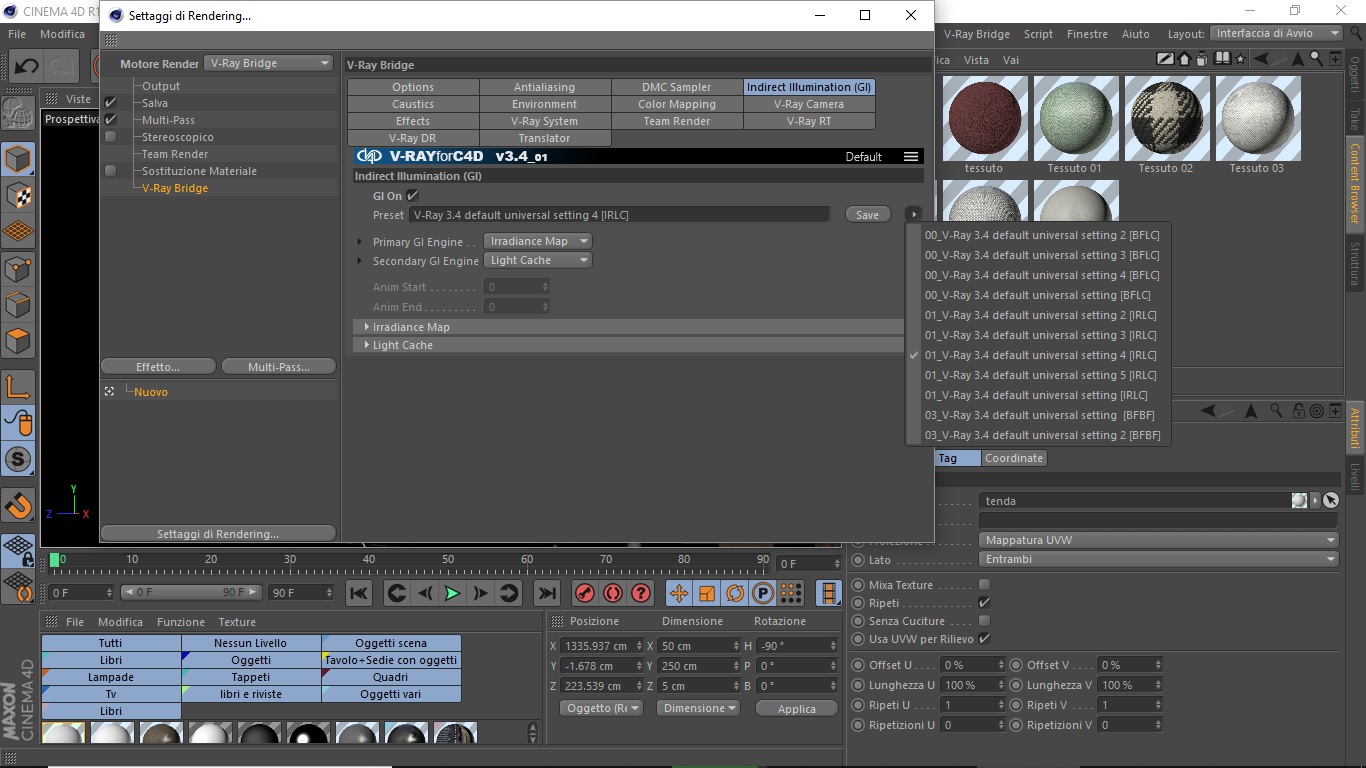Click the Locked Workplane icon
1366x768 pixels.
tap(18, 550)
